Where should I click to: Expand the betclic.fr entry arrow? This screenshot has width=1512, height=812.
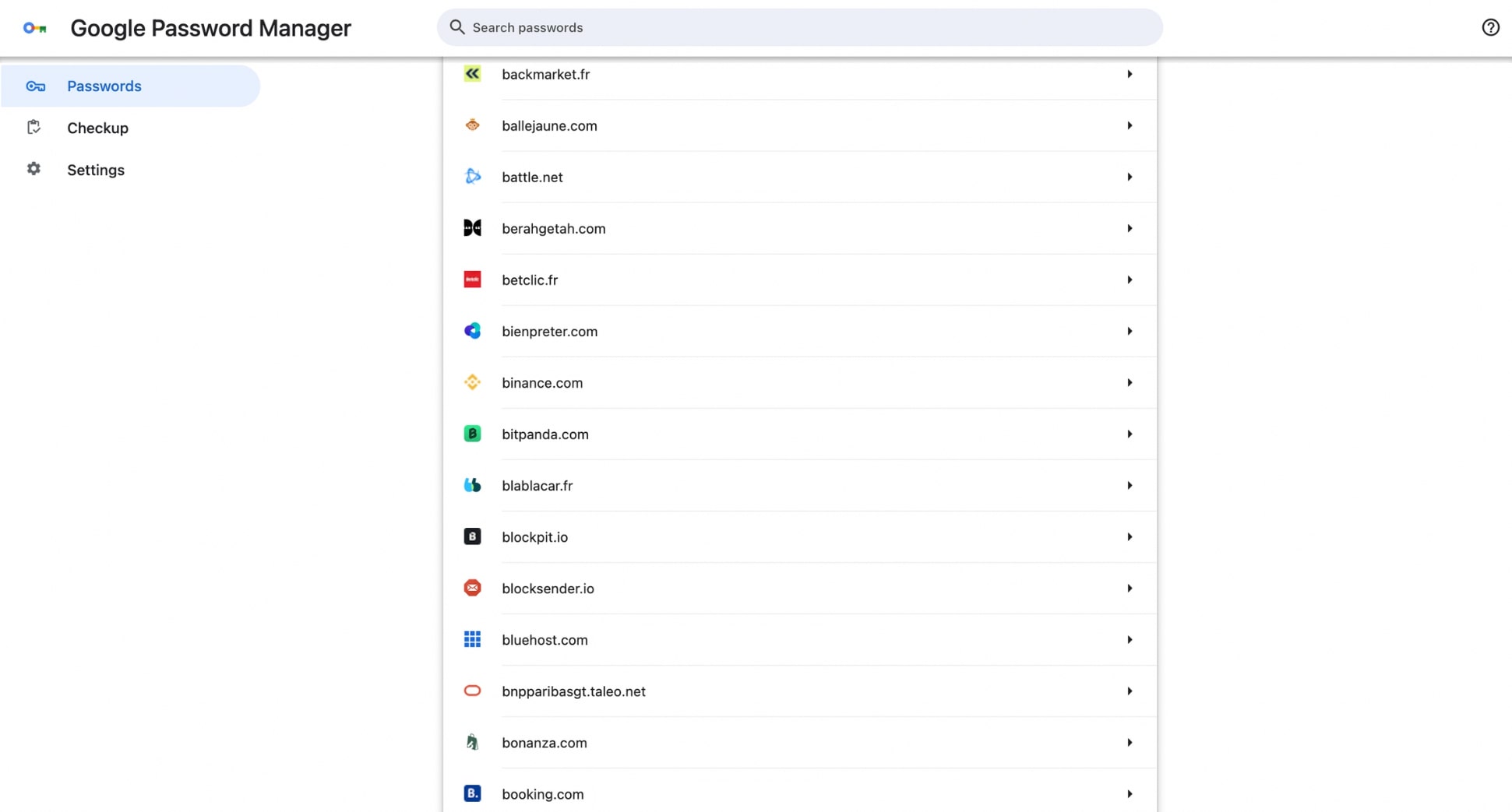[x=1130, y=279]
